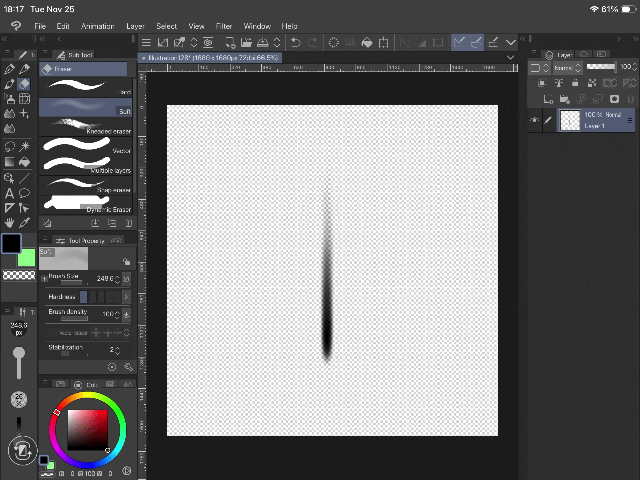Click the black main color swatch

click(x=11, y=244)
